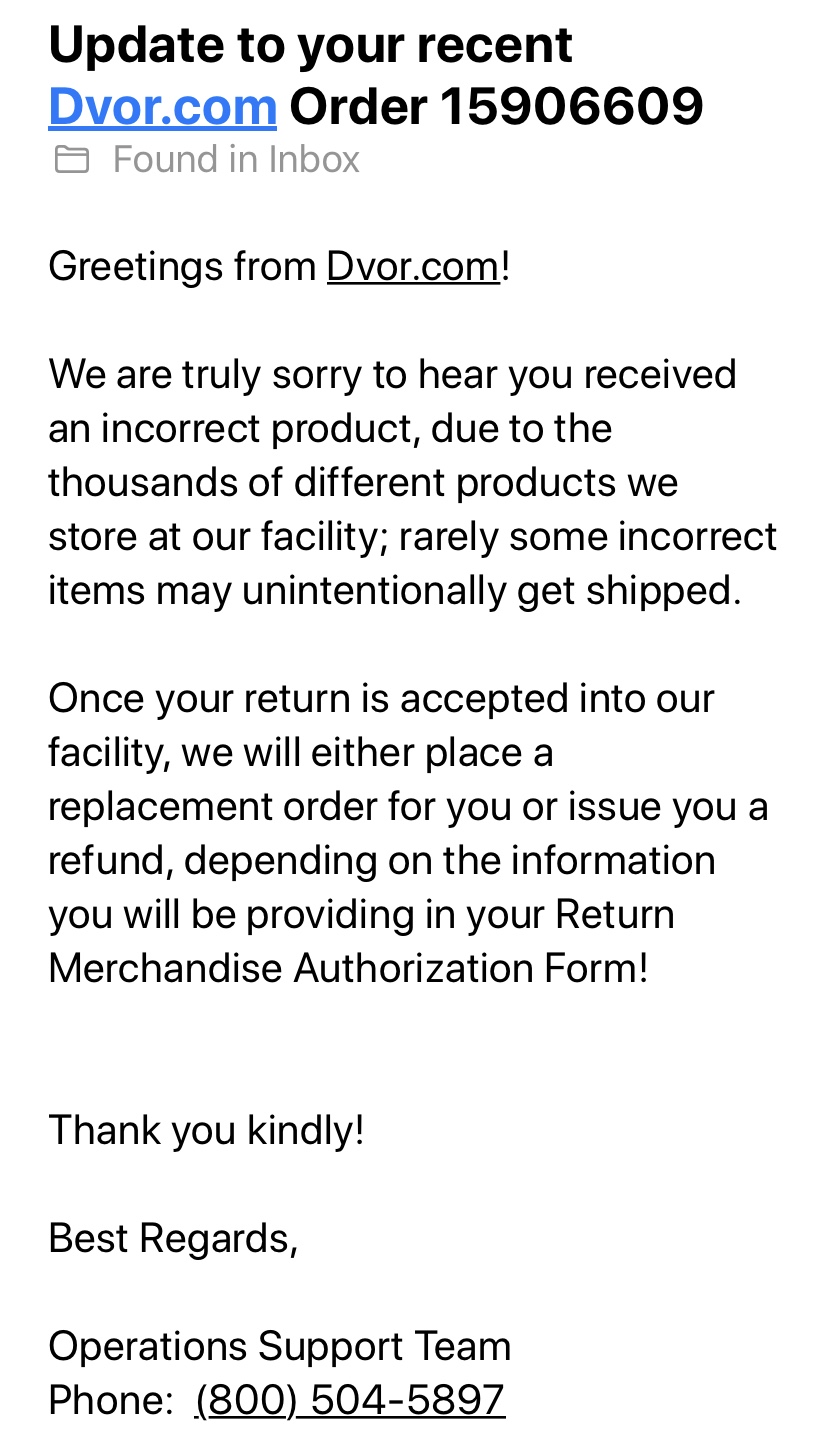
Task: Open the Dvor.com link in the greeting line
Action: point(413,267)
